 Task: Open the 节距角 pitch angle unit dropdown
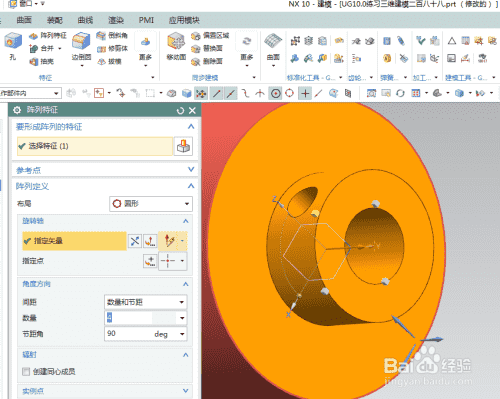(x=182, y=334)
